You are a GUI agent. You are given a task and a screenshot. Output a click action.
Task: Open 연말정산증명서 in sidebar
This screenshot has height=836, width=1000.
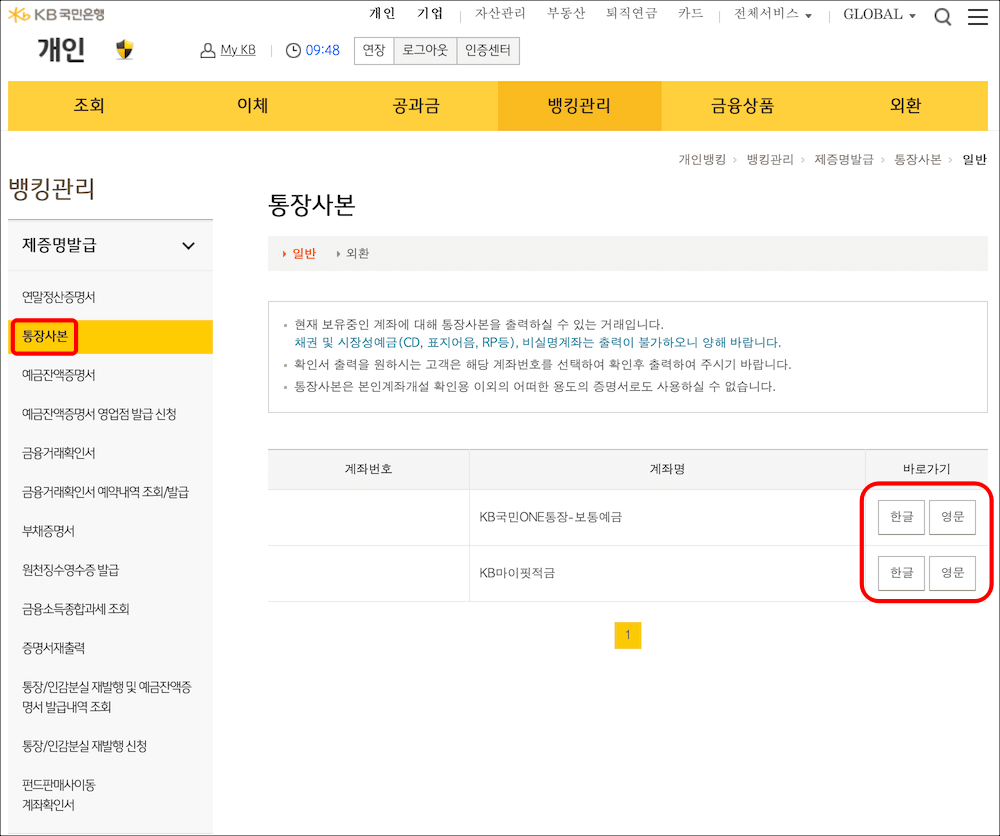(x=59, y=297)
